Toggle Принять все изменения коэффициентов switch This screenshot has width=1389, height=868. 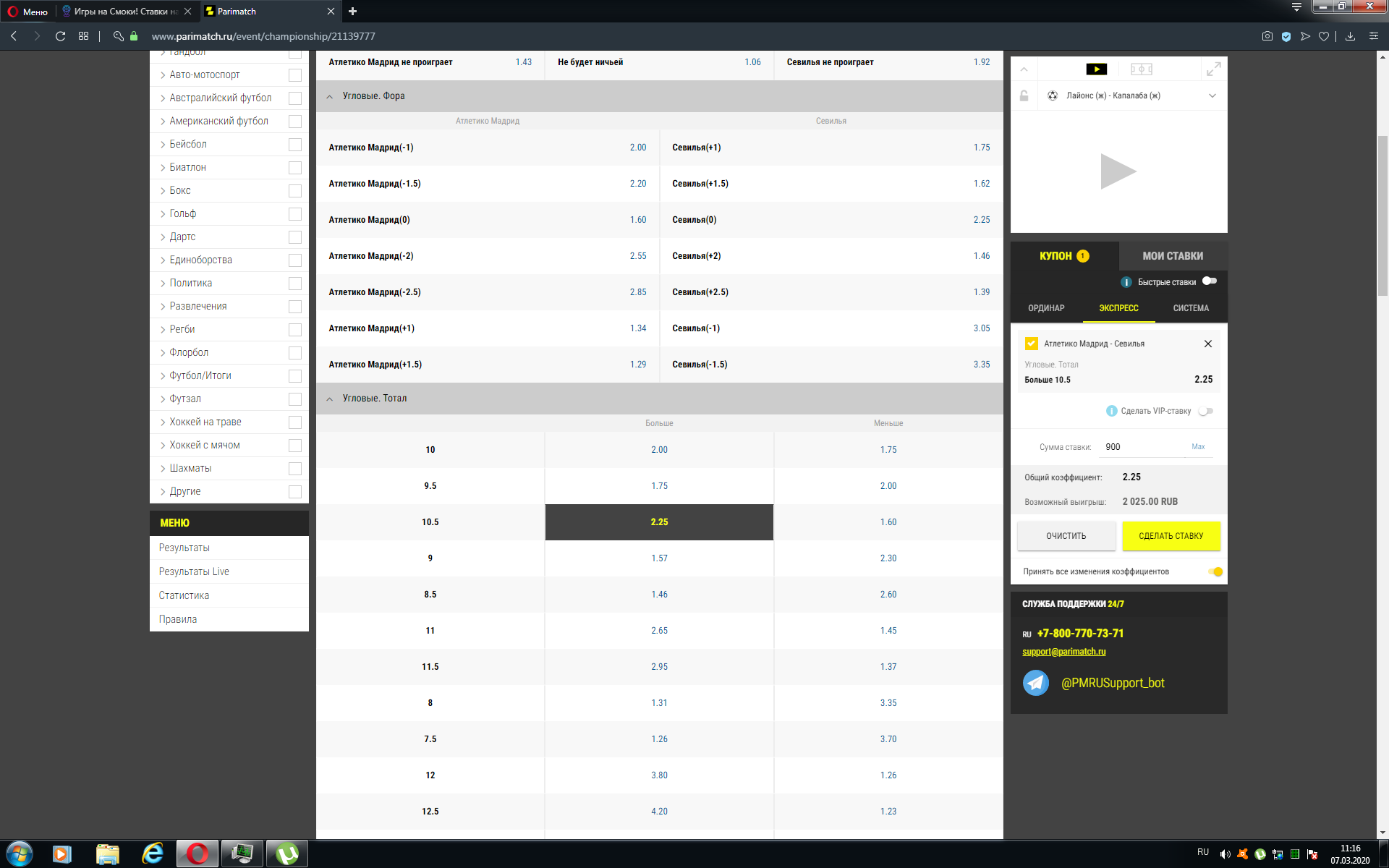(x=1215, y=571)
